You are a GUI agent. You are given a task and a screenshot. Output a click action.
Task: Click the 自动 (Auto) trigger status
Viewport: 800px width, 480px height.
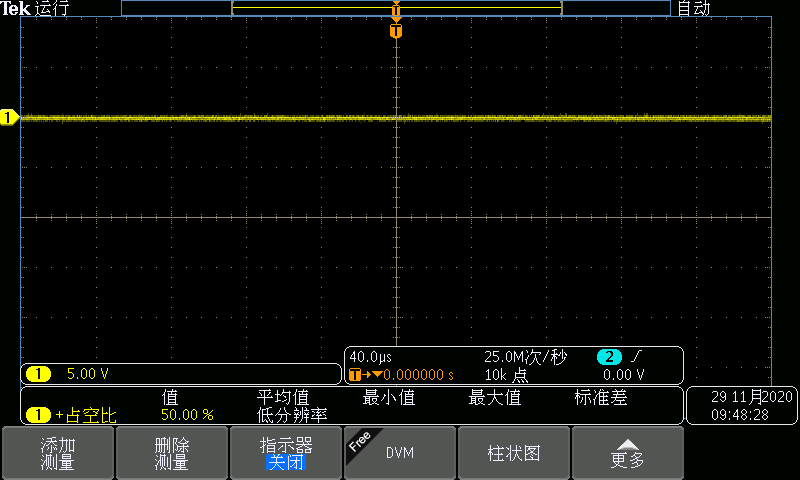click(693, 8)
